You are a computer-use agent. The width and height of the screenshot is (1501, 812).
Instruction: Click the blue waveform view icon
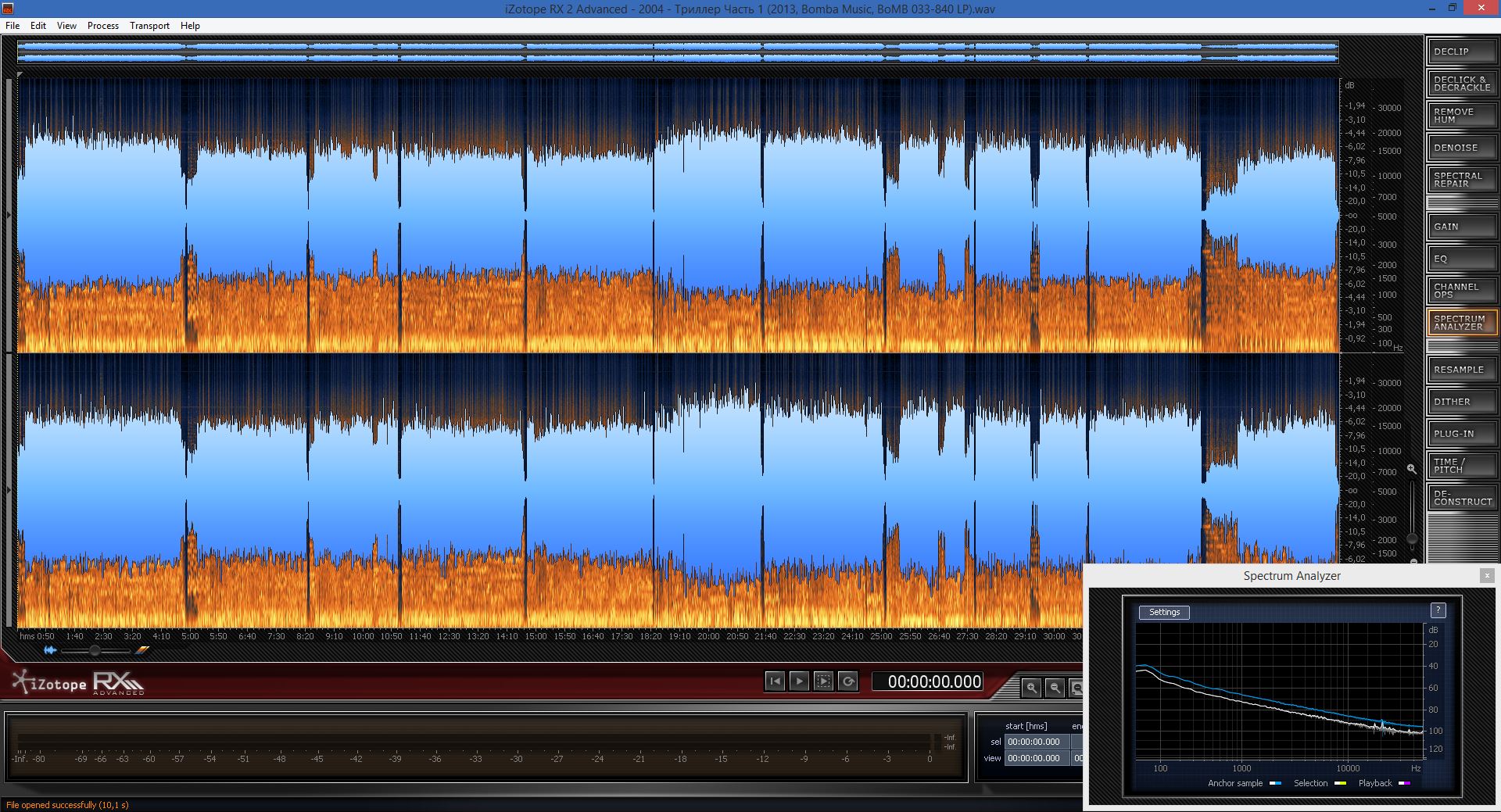click(x=50, y=650)
